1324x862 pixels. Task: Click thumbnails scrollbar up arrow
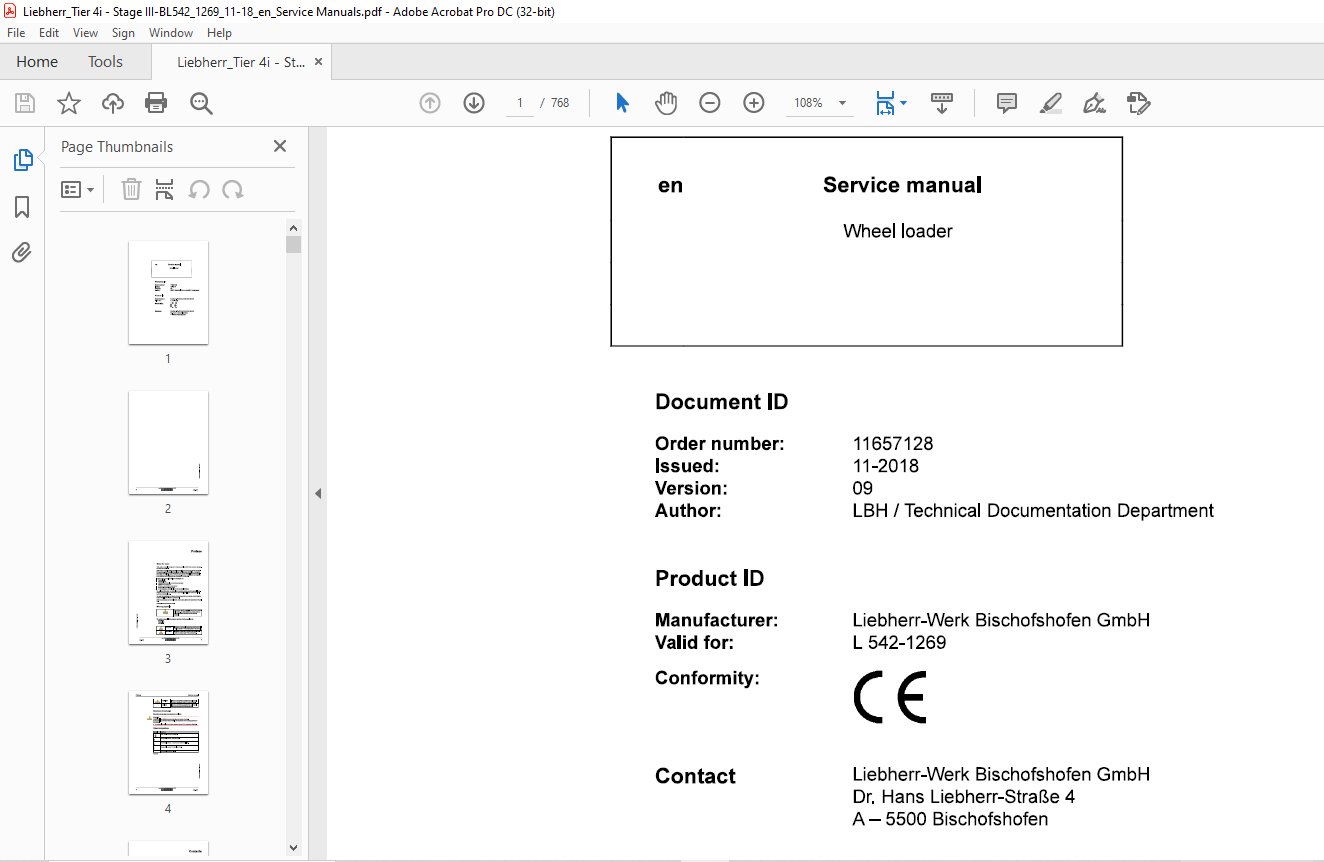tap(293, 227)
